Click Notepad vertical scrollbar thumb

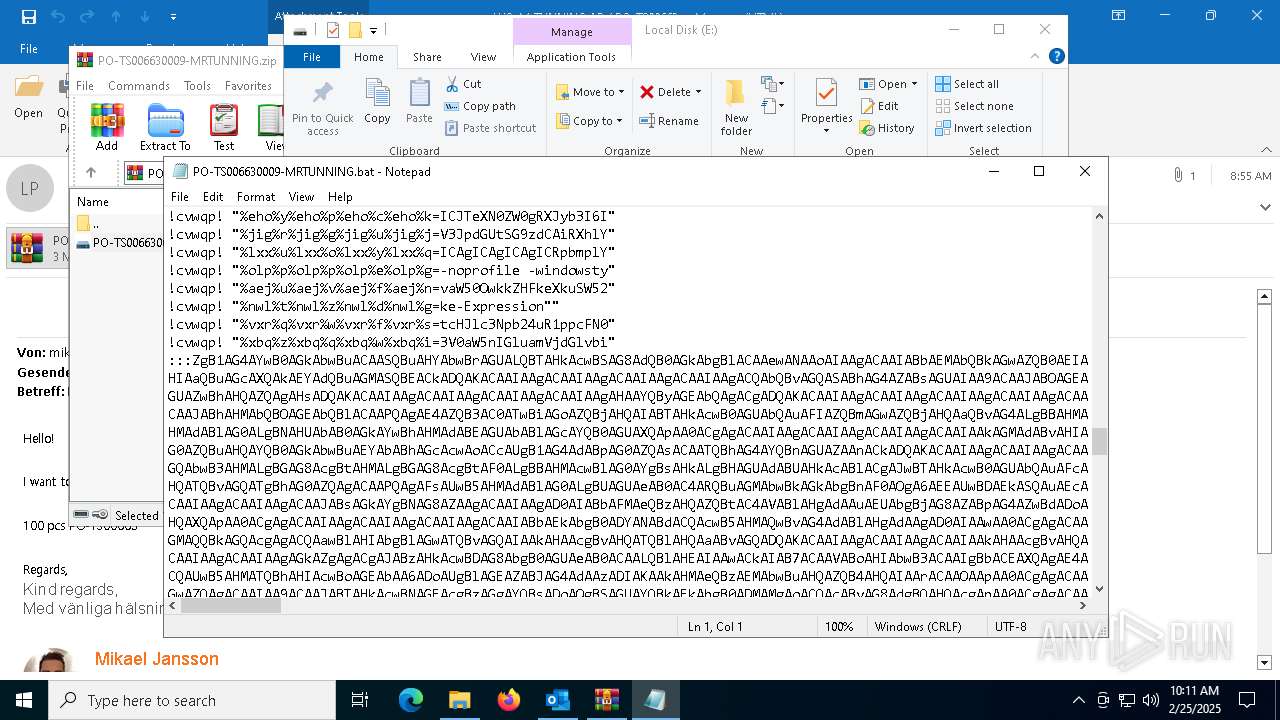click(1099, 441)
